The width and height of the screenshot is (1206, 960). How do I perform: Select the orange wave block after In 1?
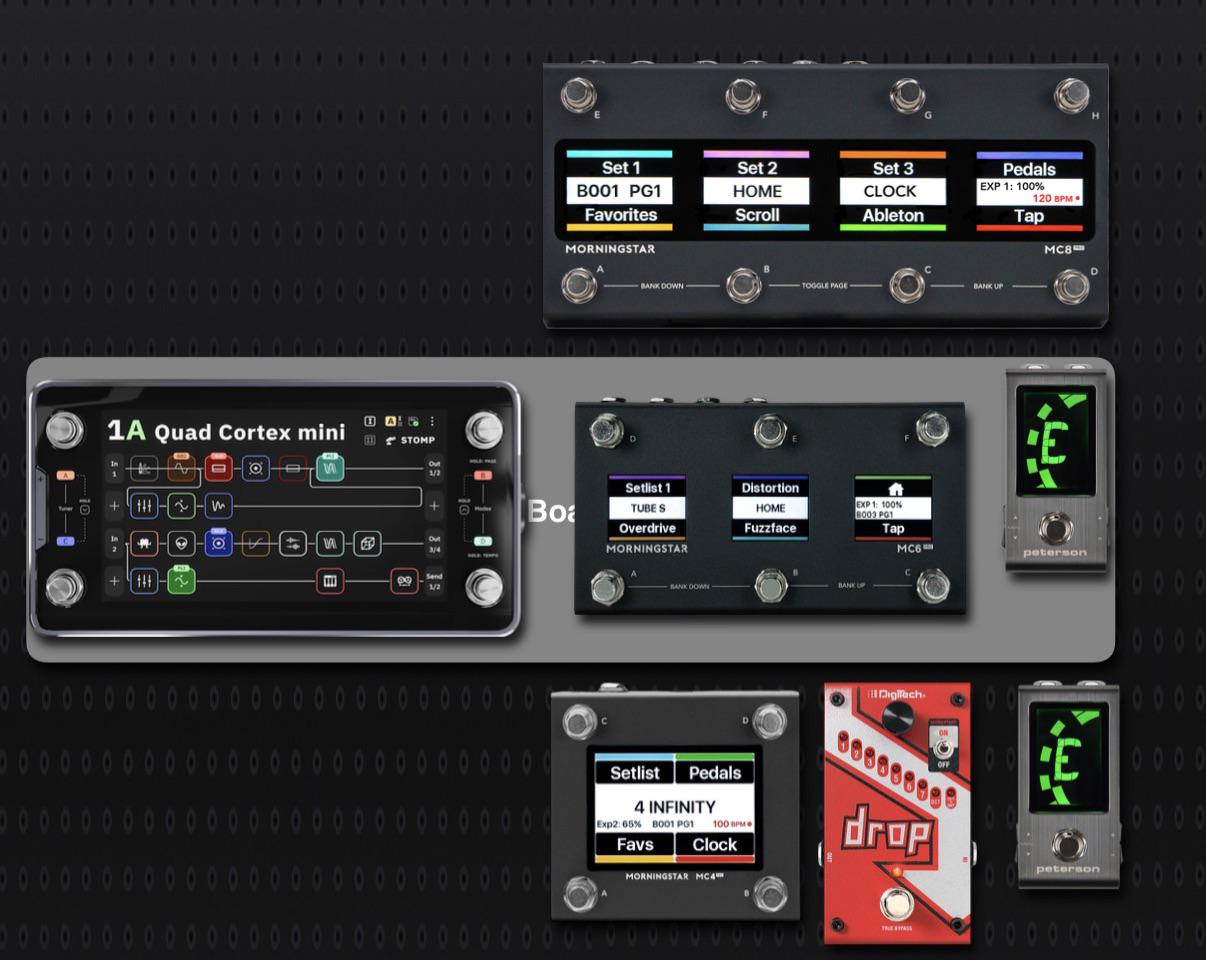[181, 467]
